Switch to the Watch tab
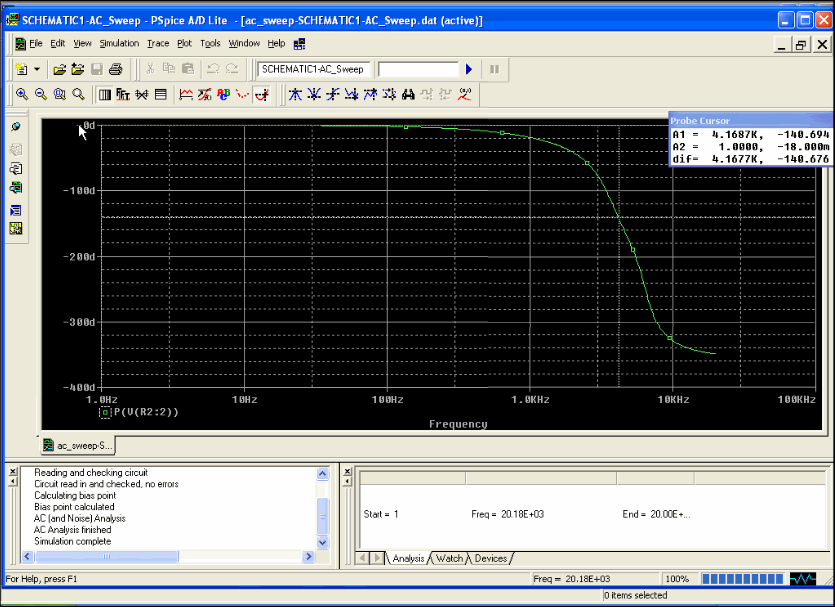This screenshot has height=607, width=835. coord(449,558)
